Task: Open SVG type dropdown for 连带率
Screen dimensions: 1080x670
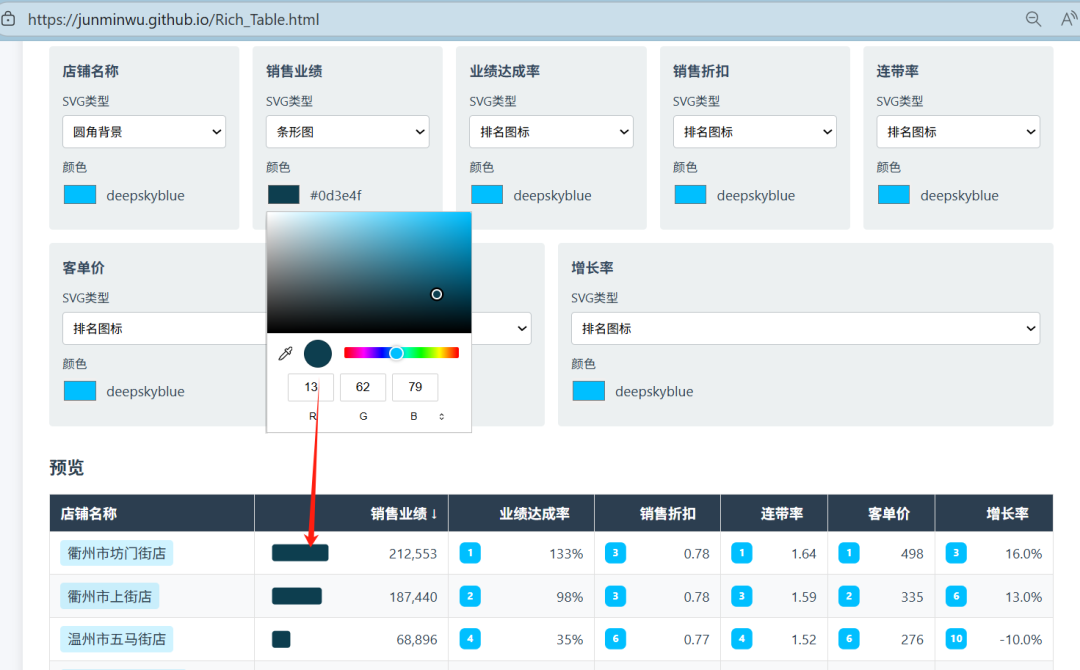Action: pos(958,132)
